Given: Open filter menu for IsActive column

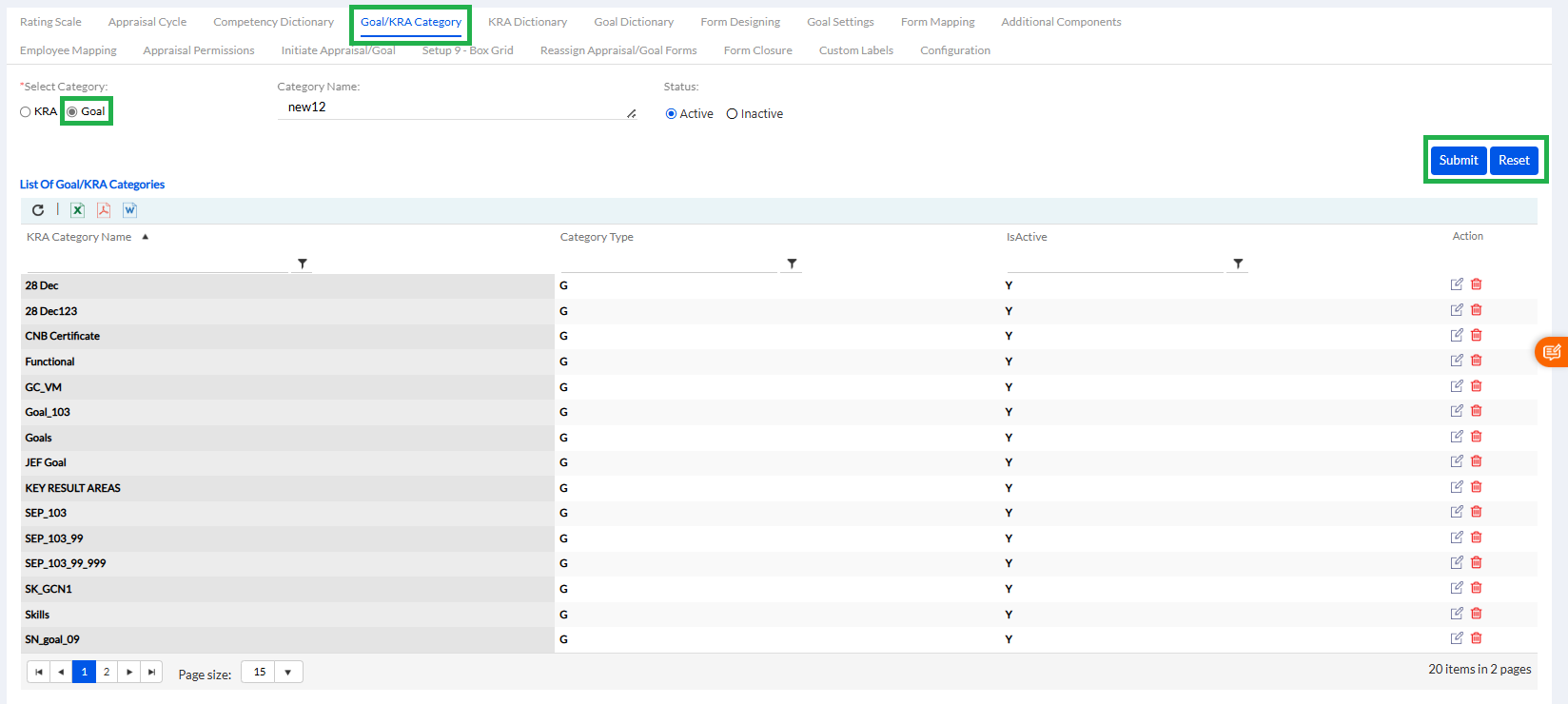Looking at the screenshot, I should (1238, 264).
